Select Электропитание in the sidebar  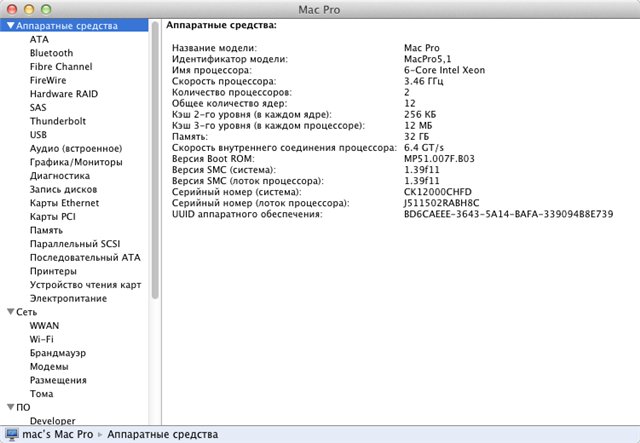pos(68,298)
